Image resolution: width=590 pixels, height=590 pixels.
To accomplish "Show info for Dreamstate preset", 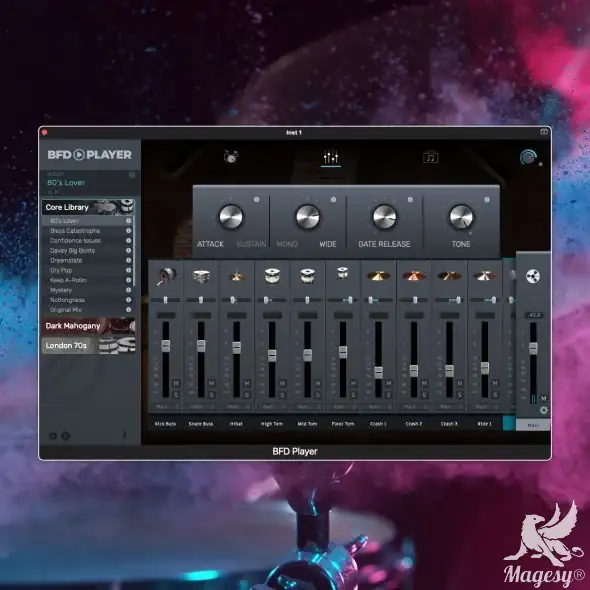I will [128, 260].
